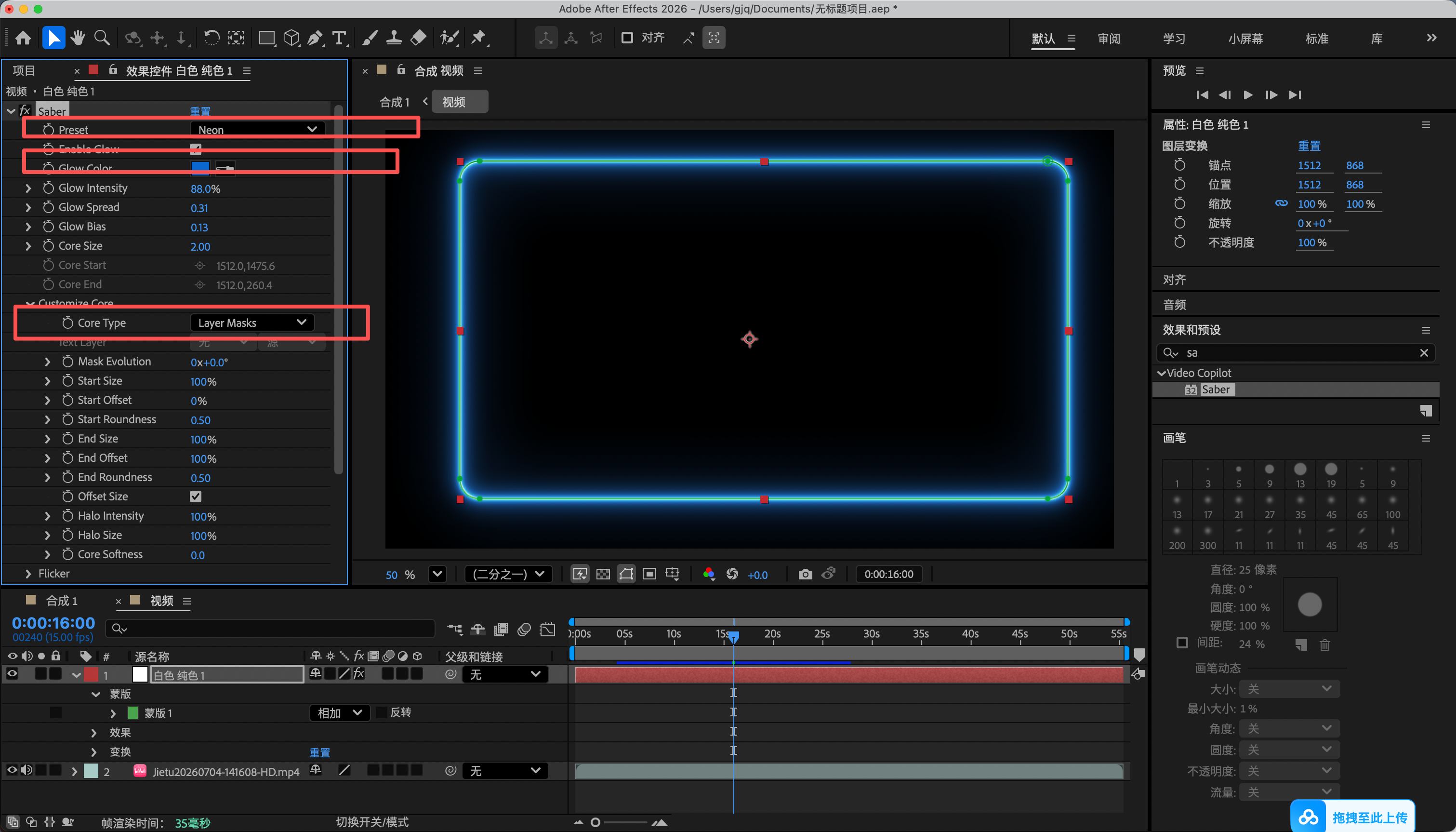This screenshot has width=1456, height=832.
Task: Toggle transparency grid in viewer
Action: click(603, 574)
